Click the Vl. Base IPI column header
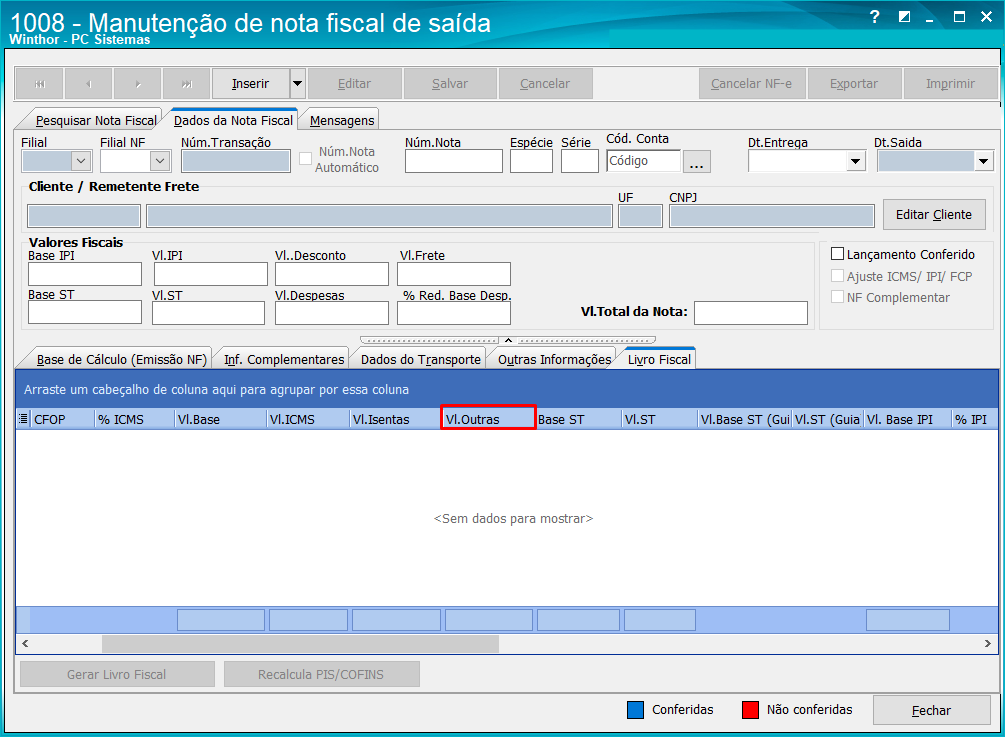The height and width of the screenshot is (737, 1005). click(x=907, y=419)
